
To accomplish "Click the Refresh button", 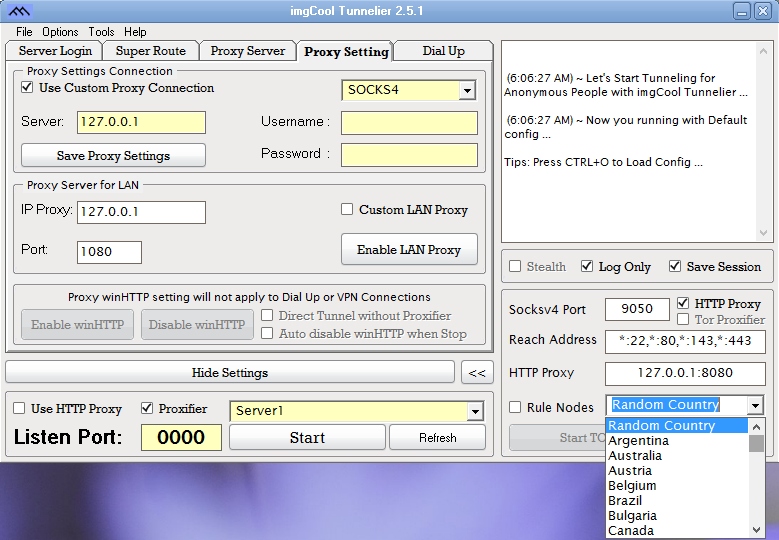I will 437,438.
